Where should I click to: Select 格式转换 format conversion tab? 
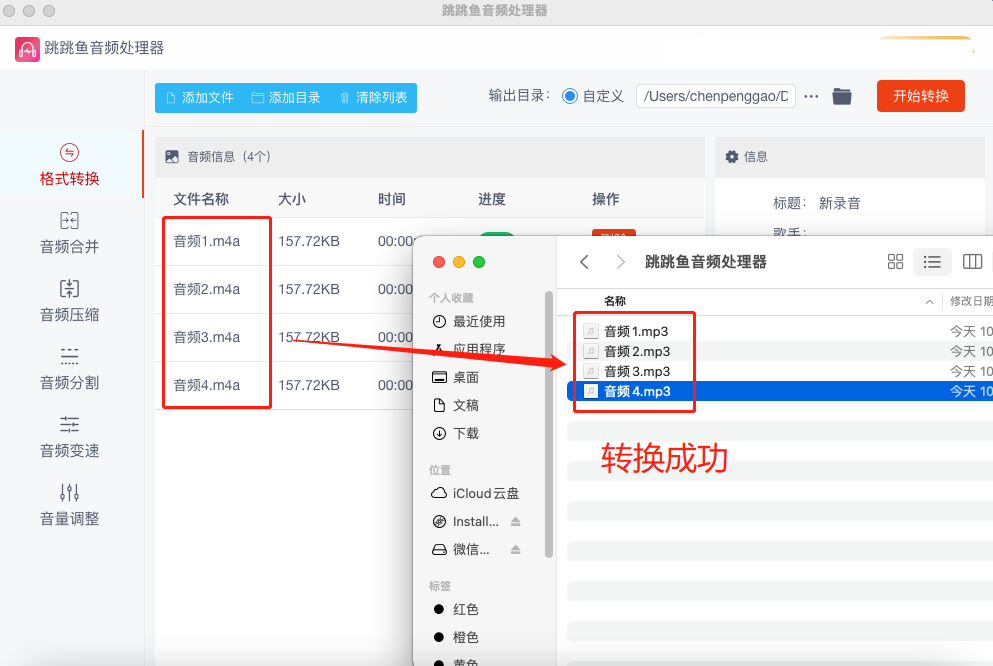tap(69, 165)
